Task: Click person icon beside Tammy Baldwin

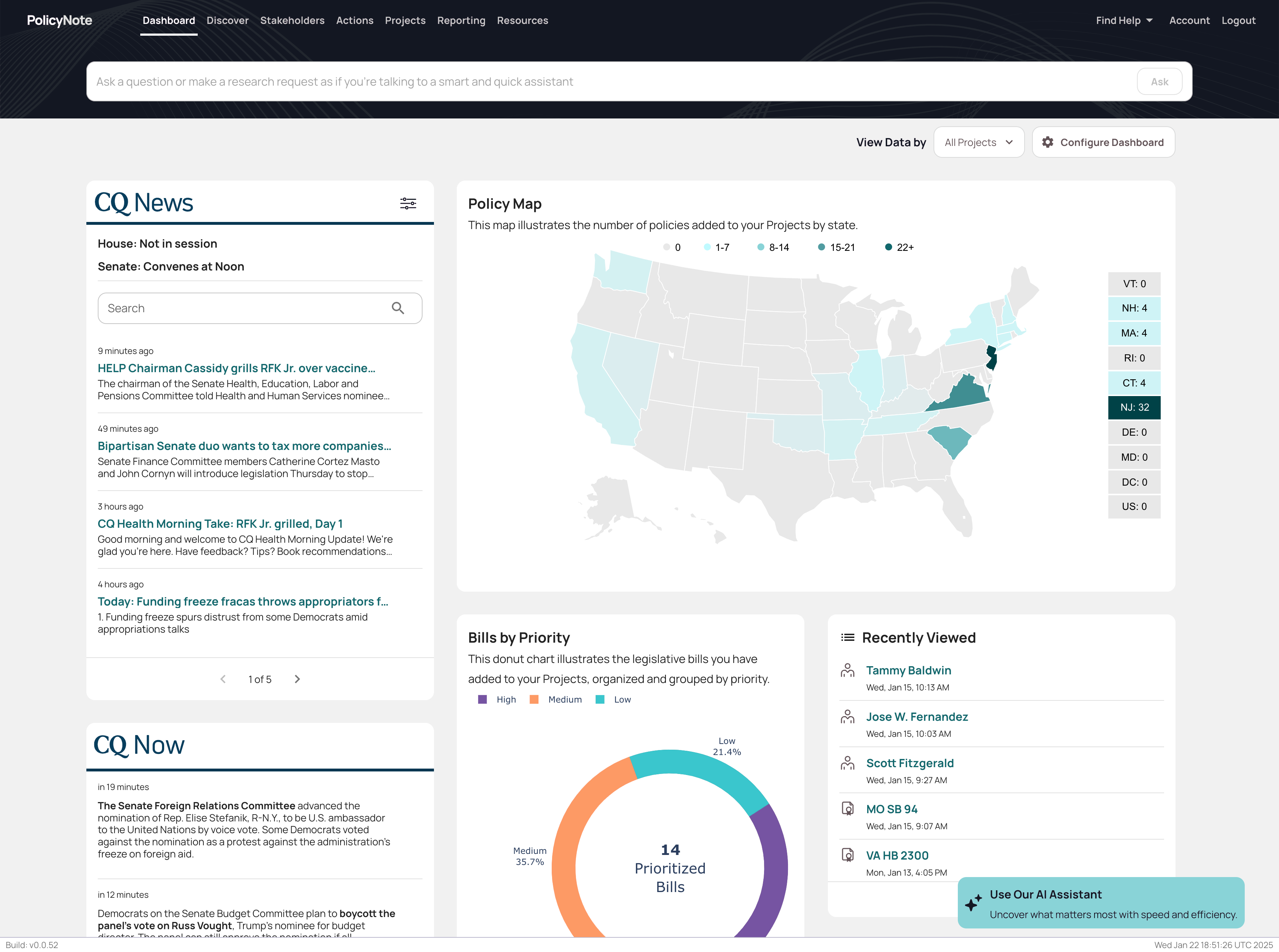Action: tap(847, 670)
